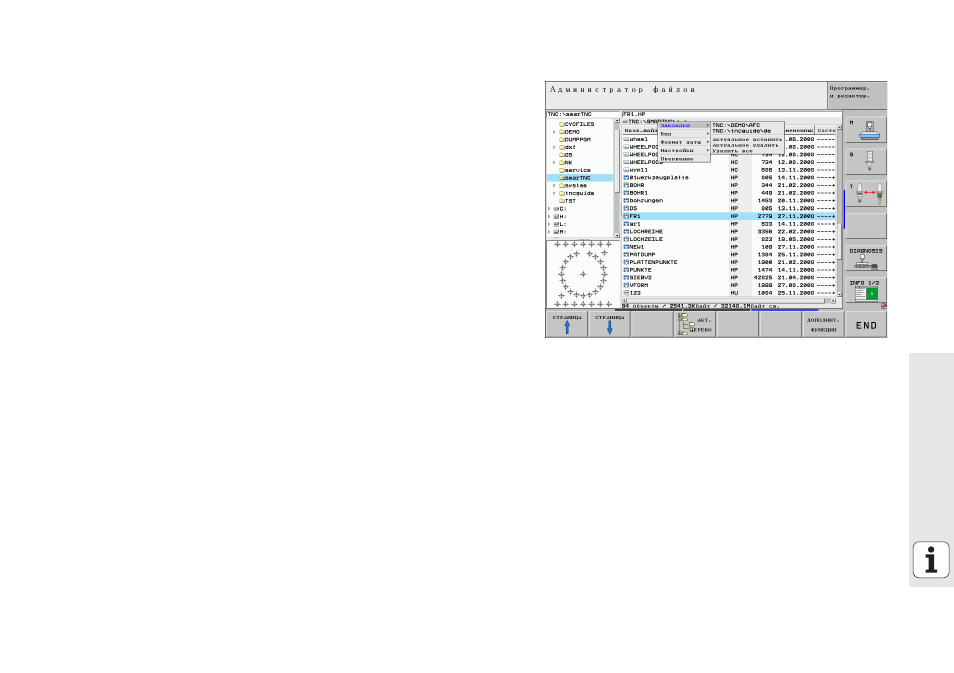Click the page up blue arrow softkey
The width and height of the screenshot is (954, 673).
tap(566, 324)
